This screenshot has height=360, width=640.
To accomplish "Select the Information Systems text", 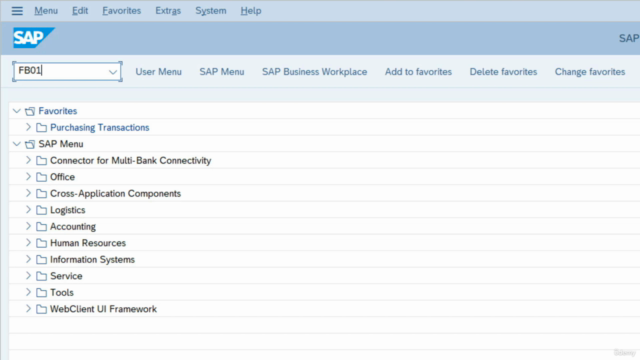I will 92,260.
